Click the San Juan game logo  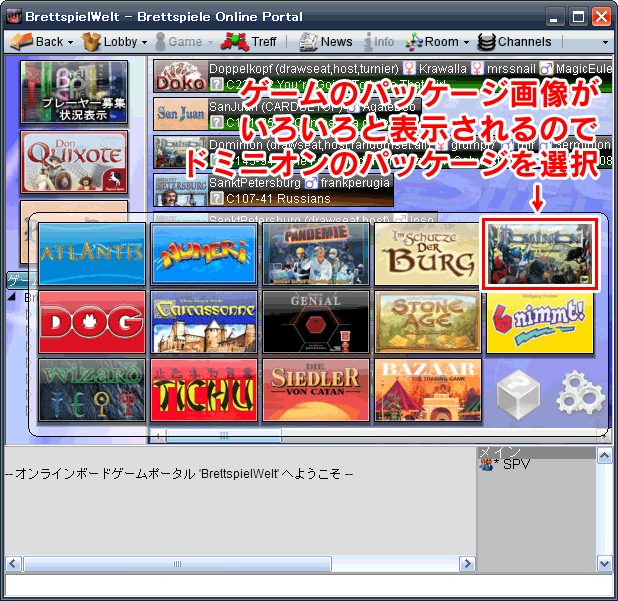click(x=181, y=114)
